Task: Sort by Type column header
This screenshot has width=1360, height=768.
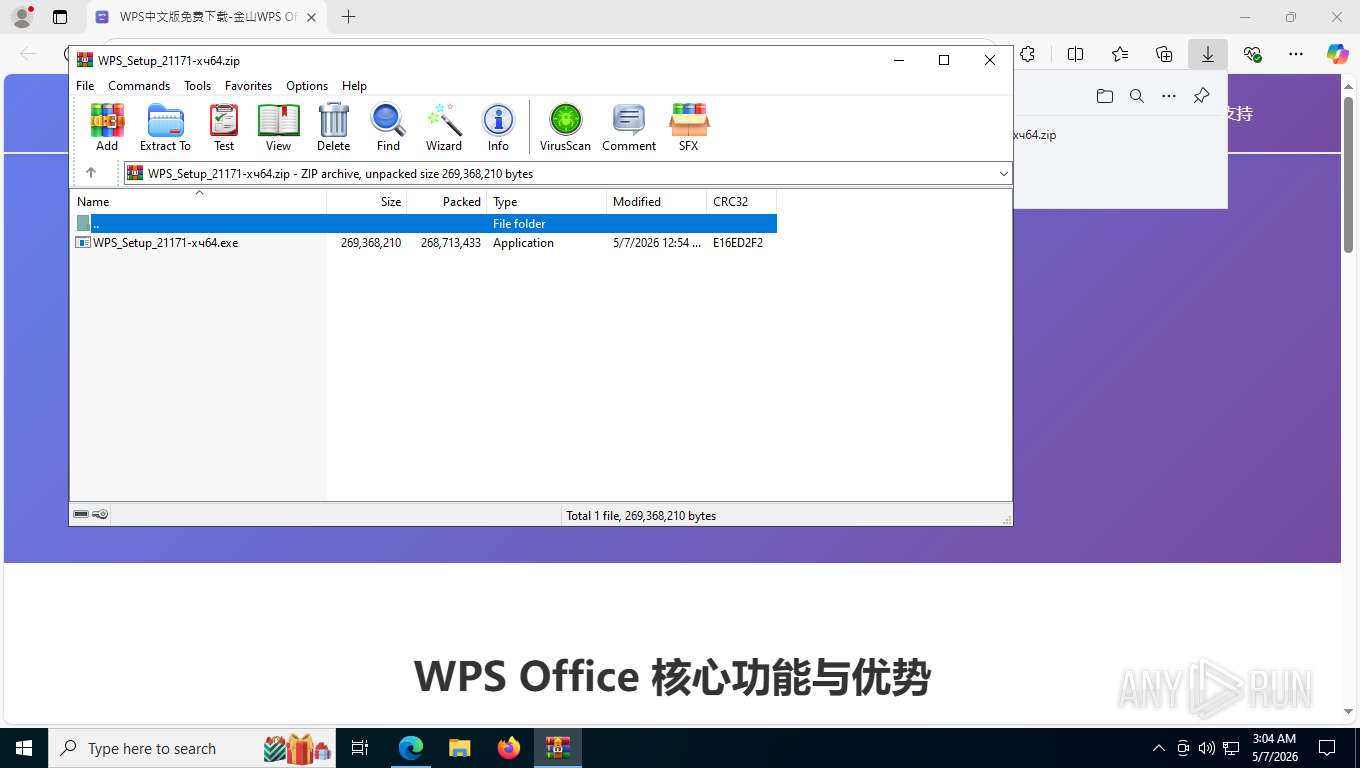Action: click(x=547, y=201)
